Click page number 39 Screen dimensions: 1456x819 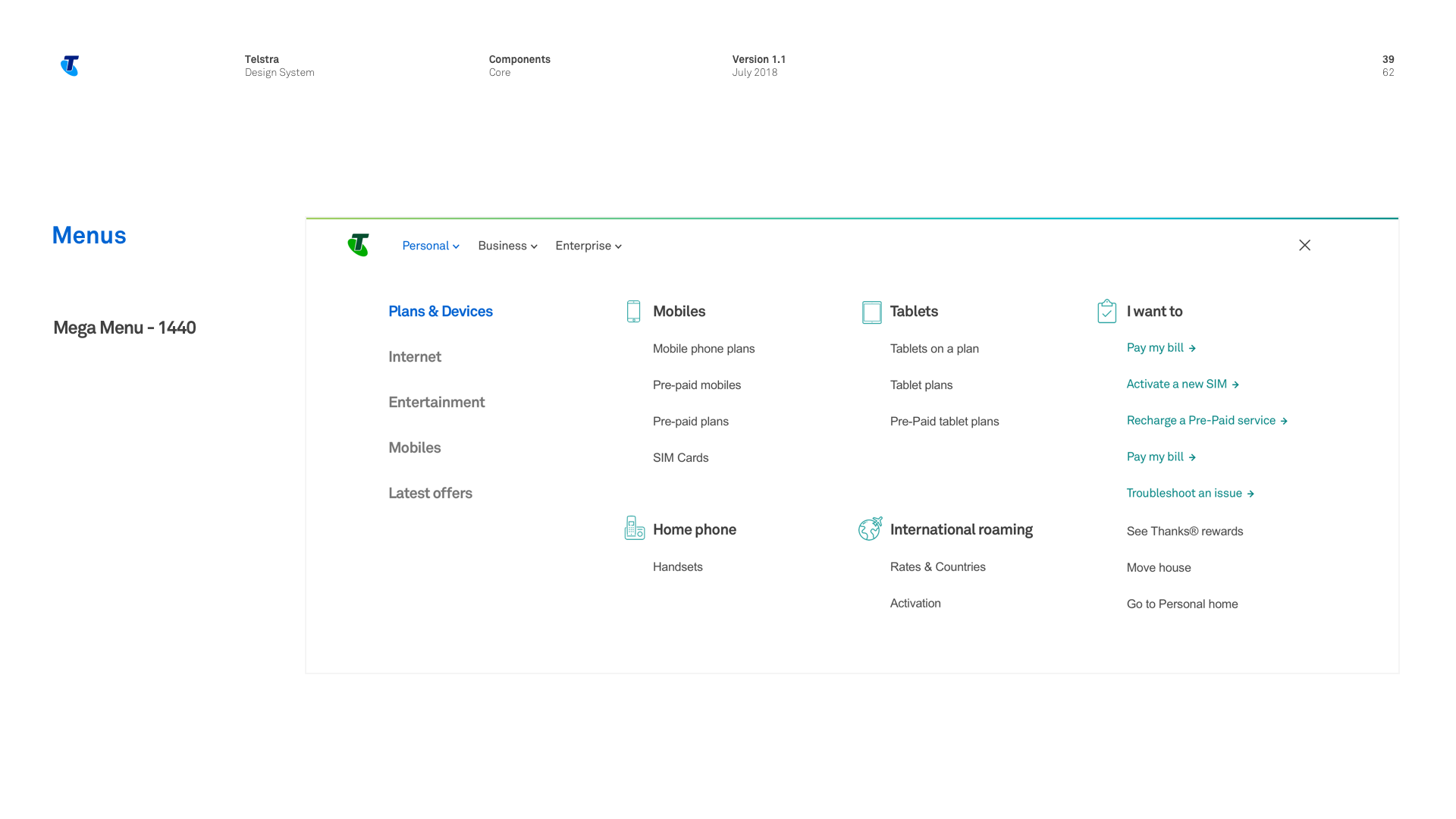pos(1389,59)
